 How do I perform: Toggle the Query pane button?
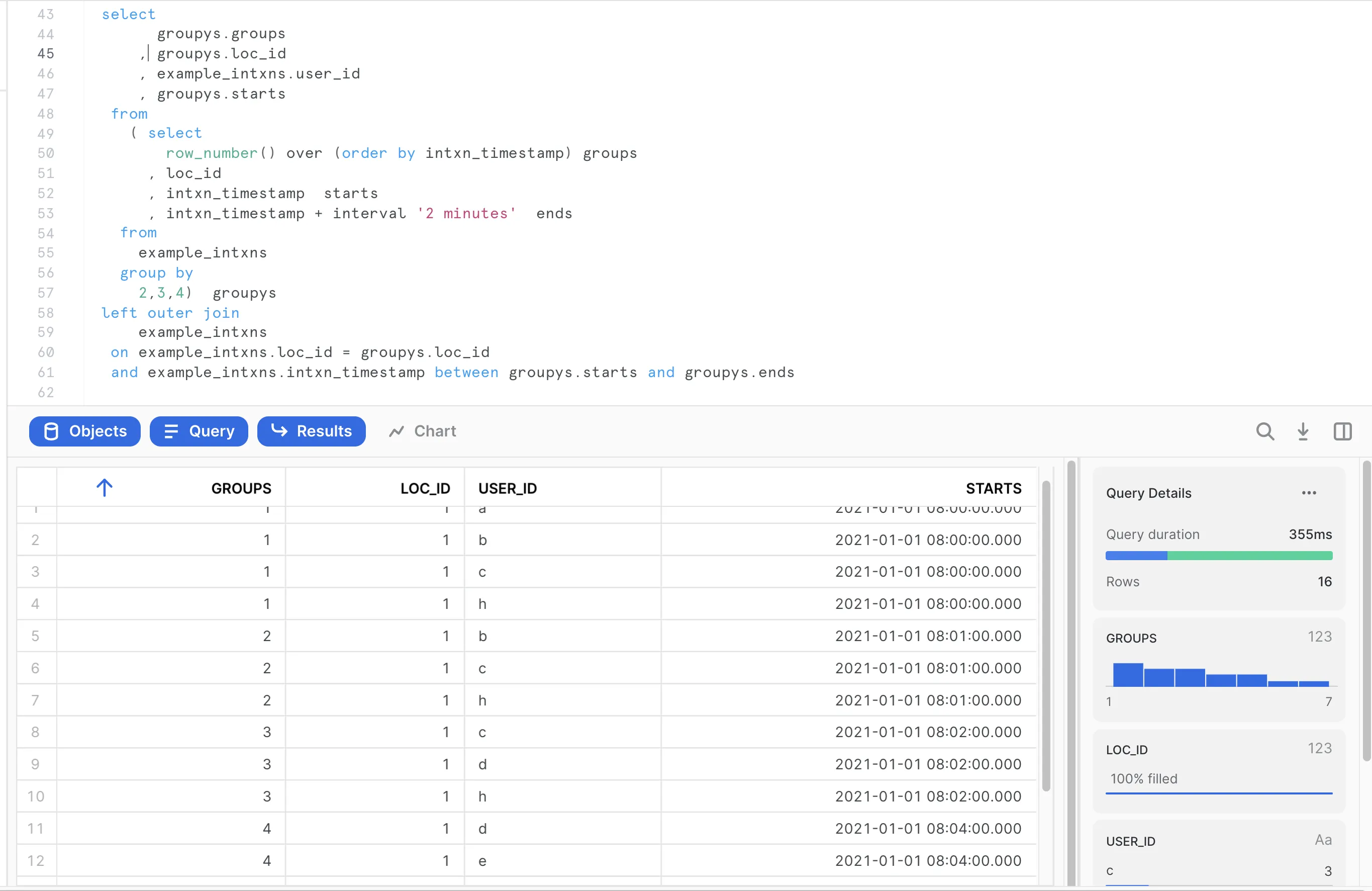[x=199, y=431]
